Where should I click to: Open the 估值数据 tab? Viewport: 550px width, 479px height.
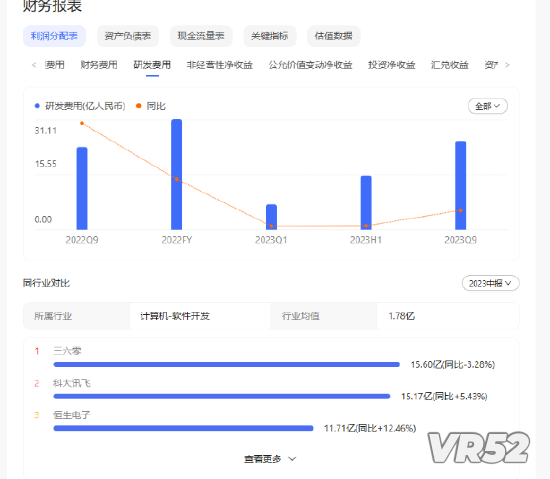[x=334, y=36]
